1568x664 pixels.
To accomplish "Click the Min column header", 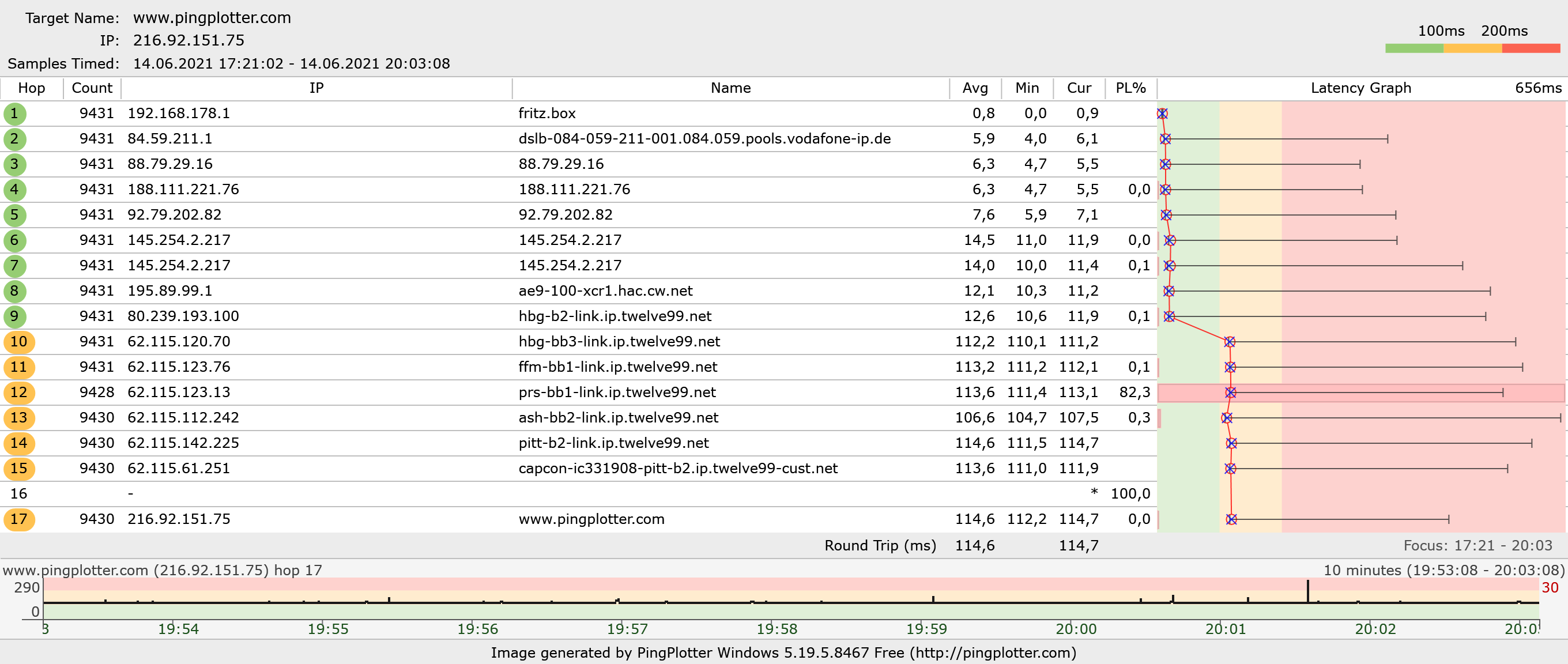I will point(1027,88).
